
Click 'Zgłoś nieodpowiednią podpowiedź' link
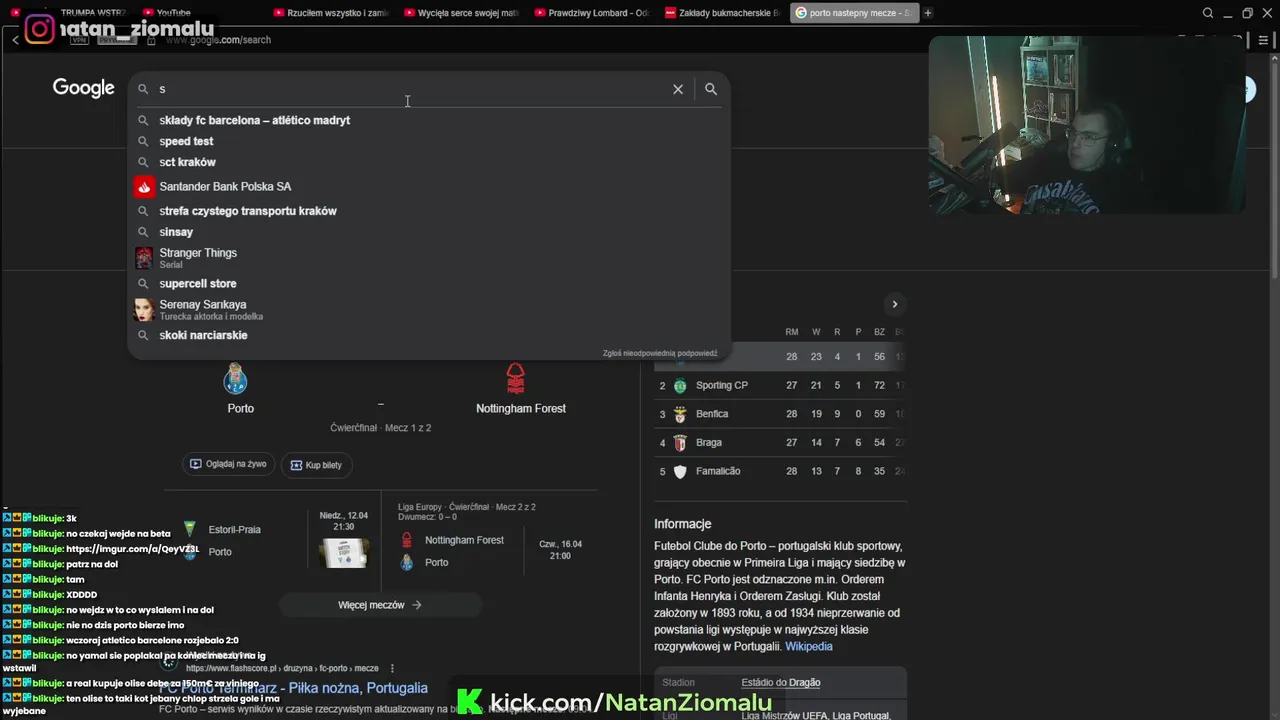660,353
